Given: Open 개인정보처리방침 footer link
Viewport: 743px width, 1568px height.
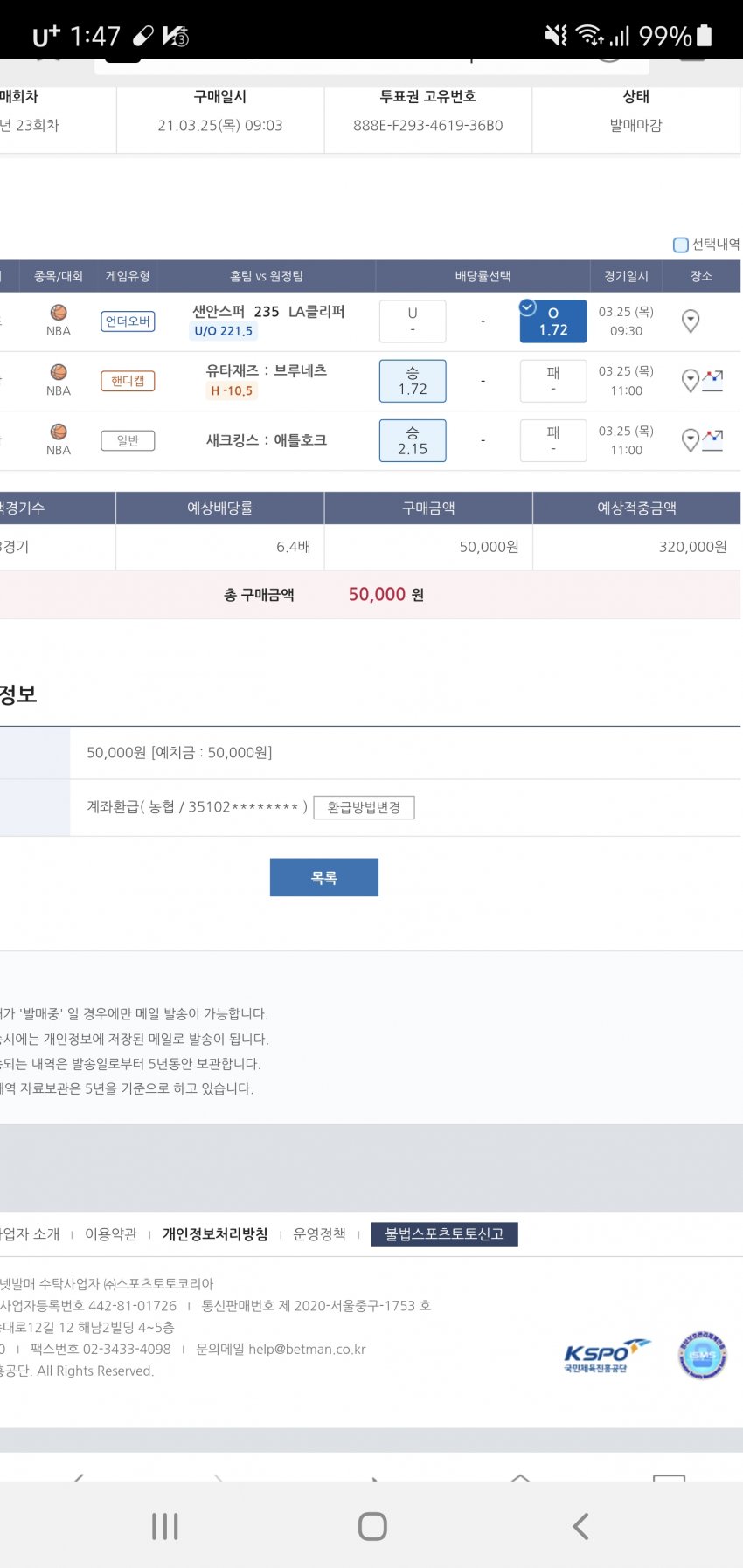Looking at the screenshot, I should pos(215,1234).
